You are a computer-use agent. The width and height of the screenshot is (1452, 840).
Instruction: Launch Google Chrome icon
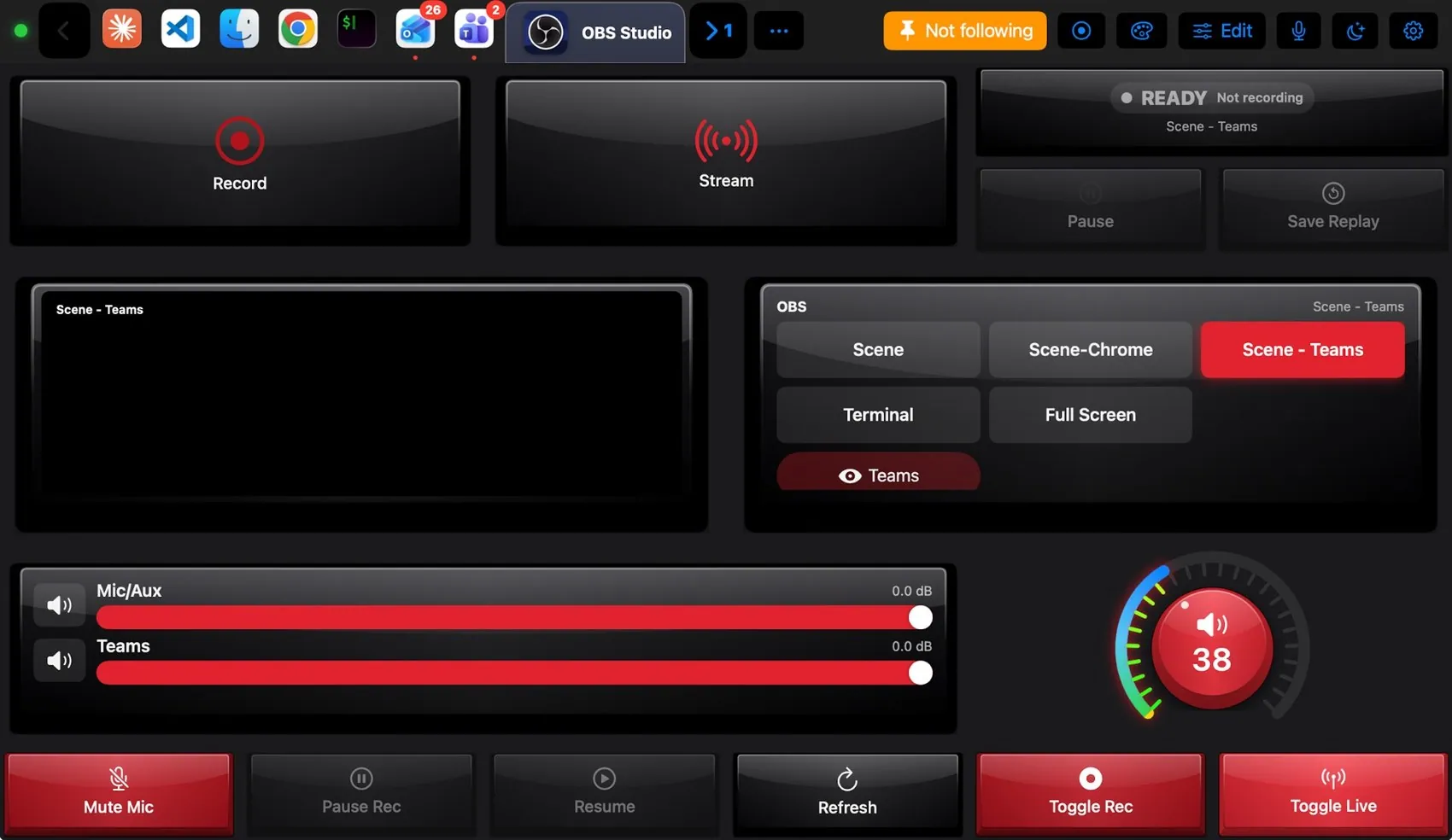(298, 30)
